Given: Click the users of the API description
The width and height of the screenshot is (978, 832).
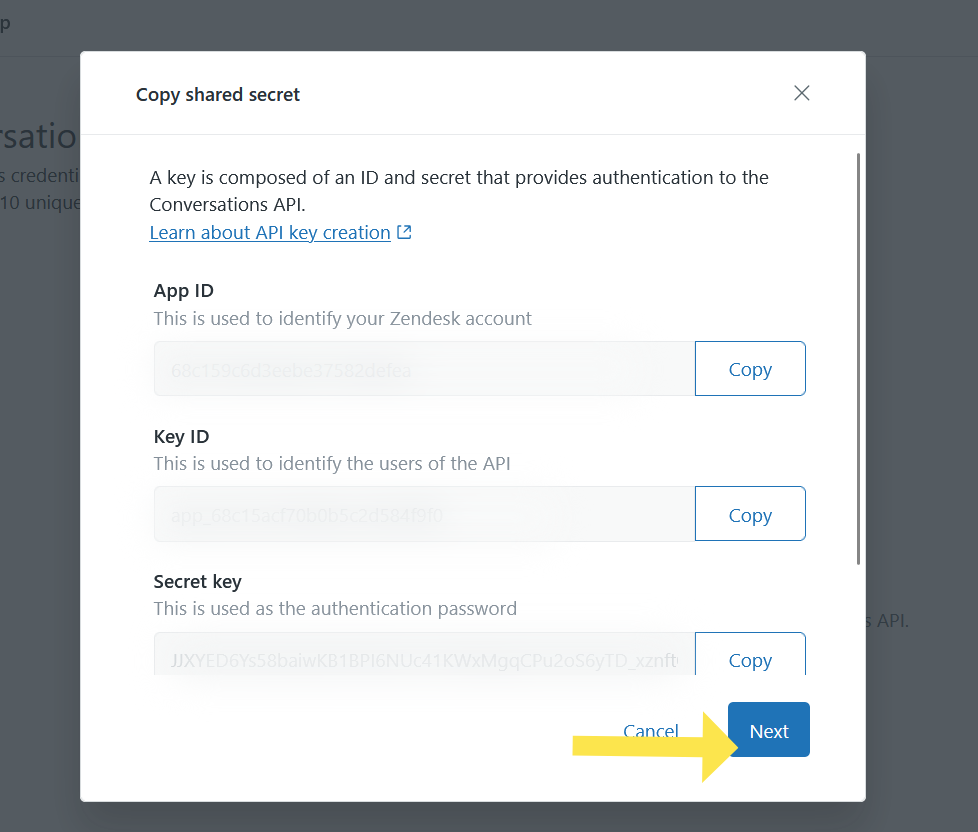Looking at the screenshot, I should pyautogui.click(x=332, y=464).
